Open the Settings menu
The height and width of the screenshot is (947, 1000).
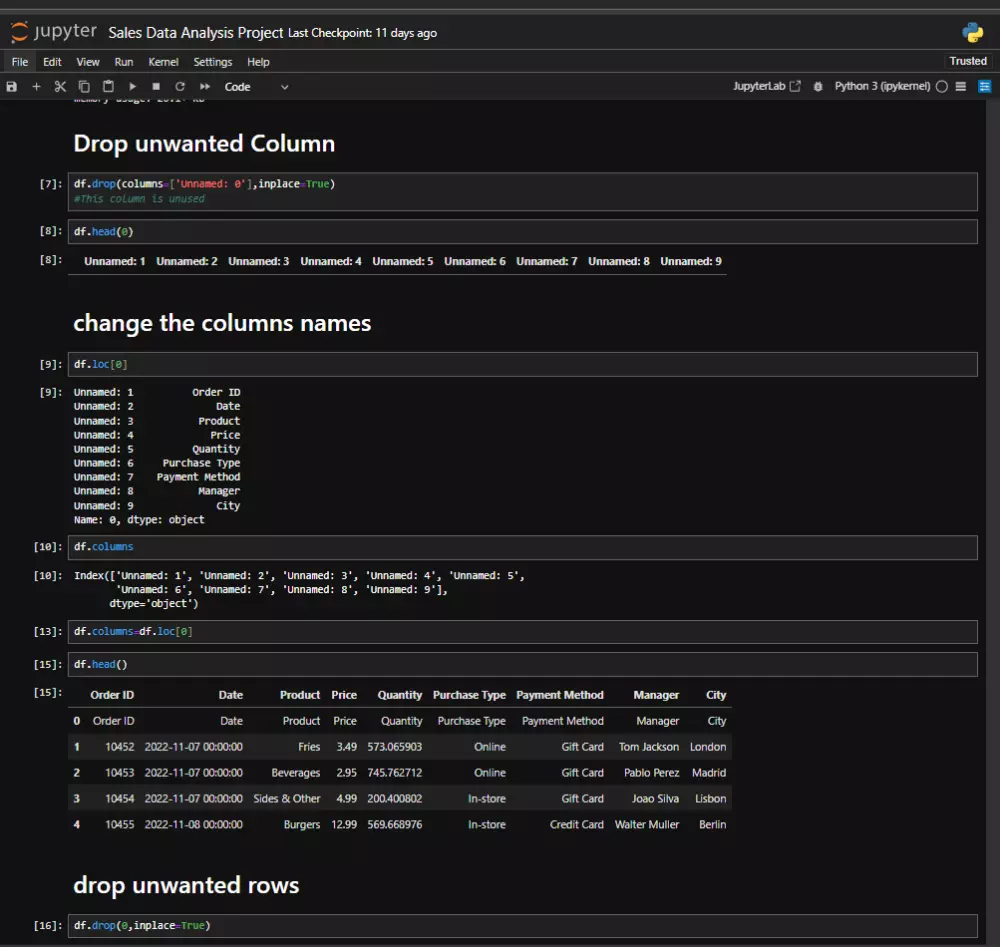pos(213,62)
